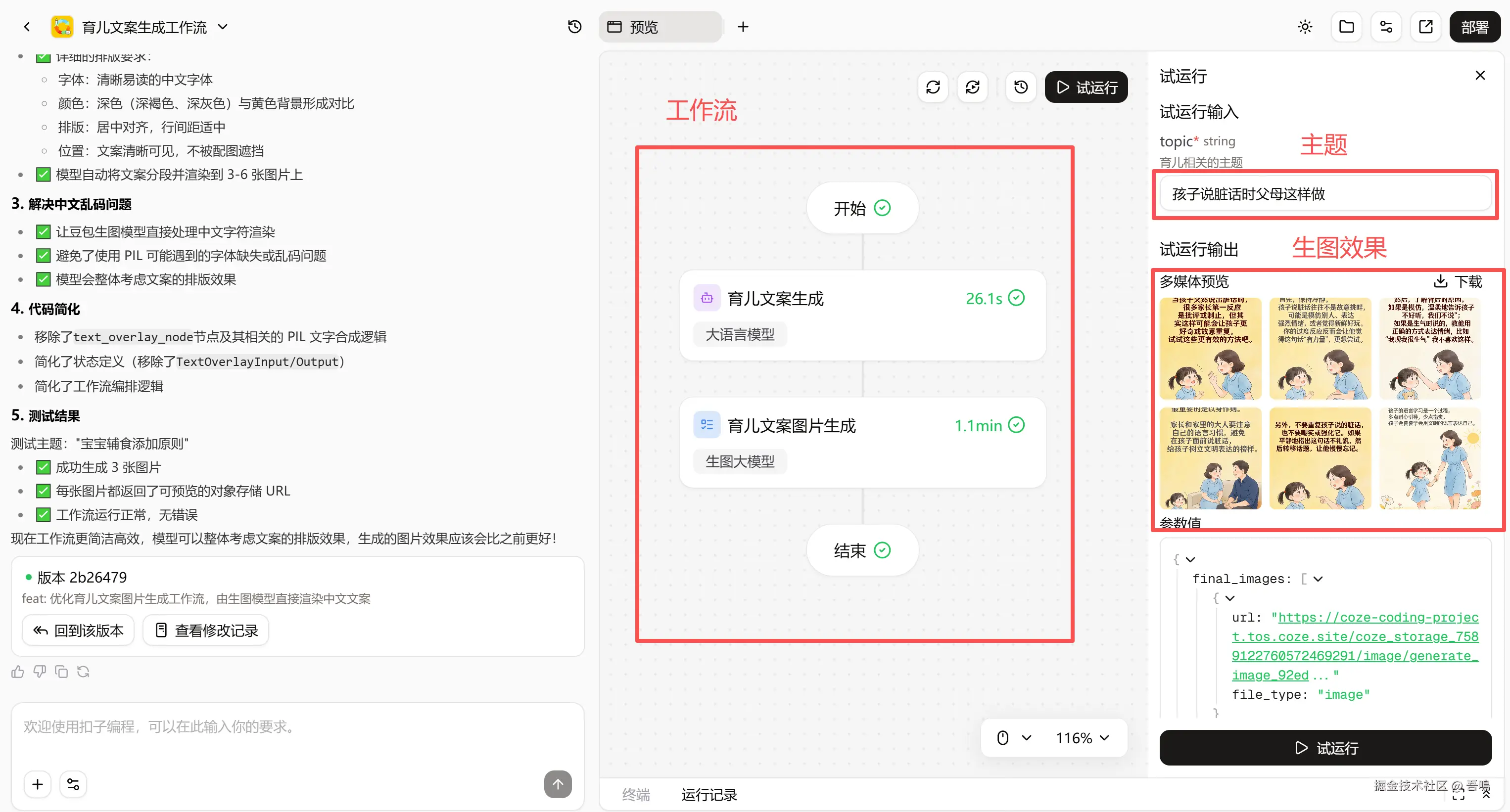Viewport: 1510px width, 812px height.
Task: Collapse the final_images array chevron
Action: (x=1319, y=579)
